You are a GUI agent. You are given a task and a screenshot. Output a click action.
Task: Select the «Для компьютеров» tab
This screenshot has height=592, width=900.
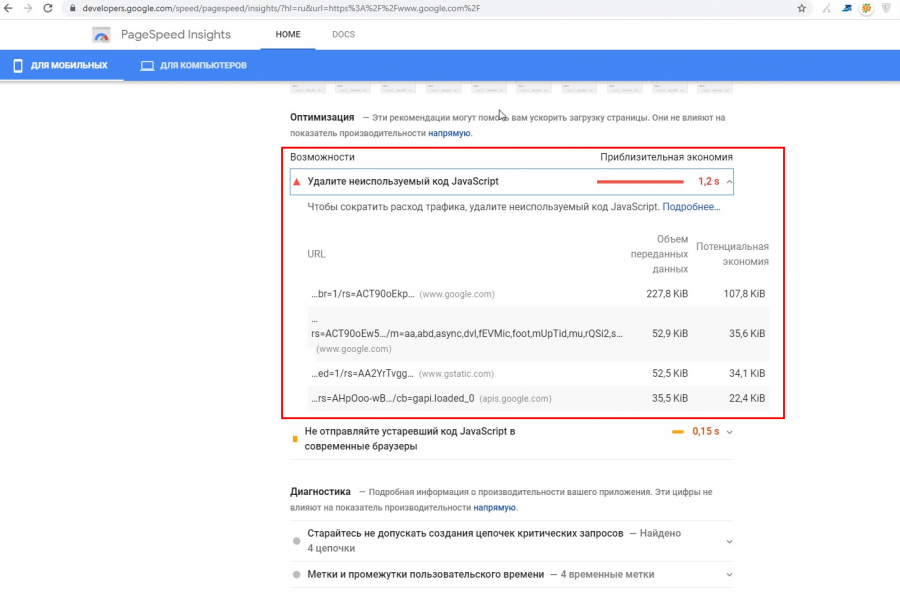(x=203, y=66)
